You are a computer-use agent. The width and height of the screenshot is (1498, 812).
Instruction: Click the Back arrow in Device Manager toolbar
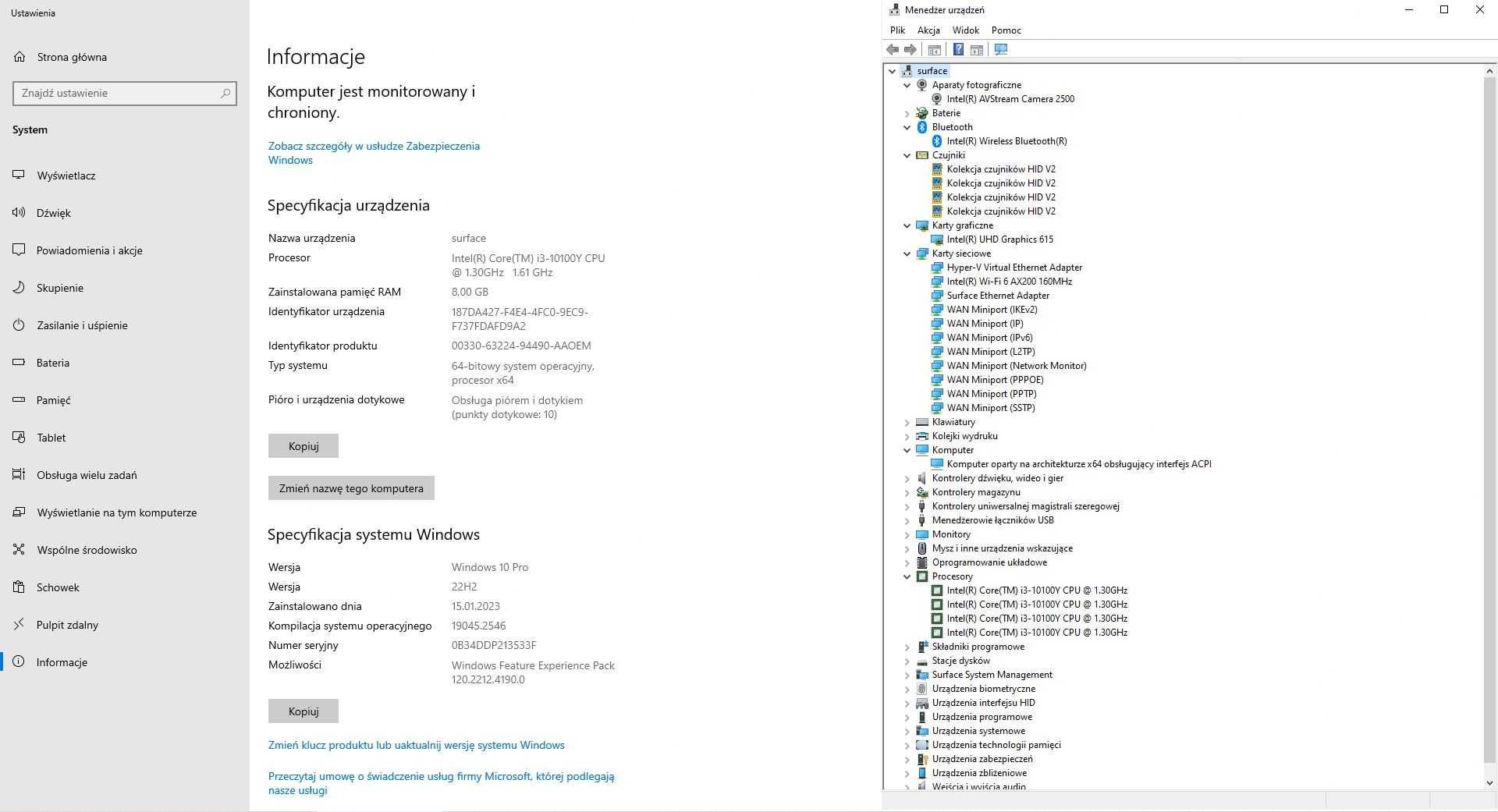pos(893,49)
